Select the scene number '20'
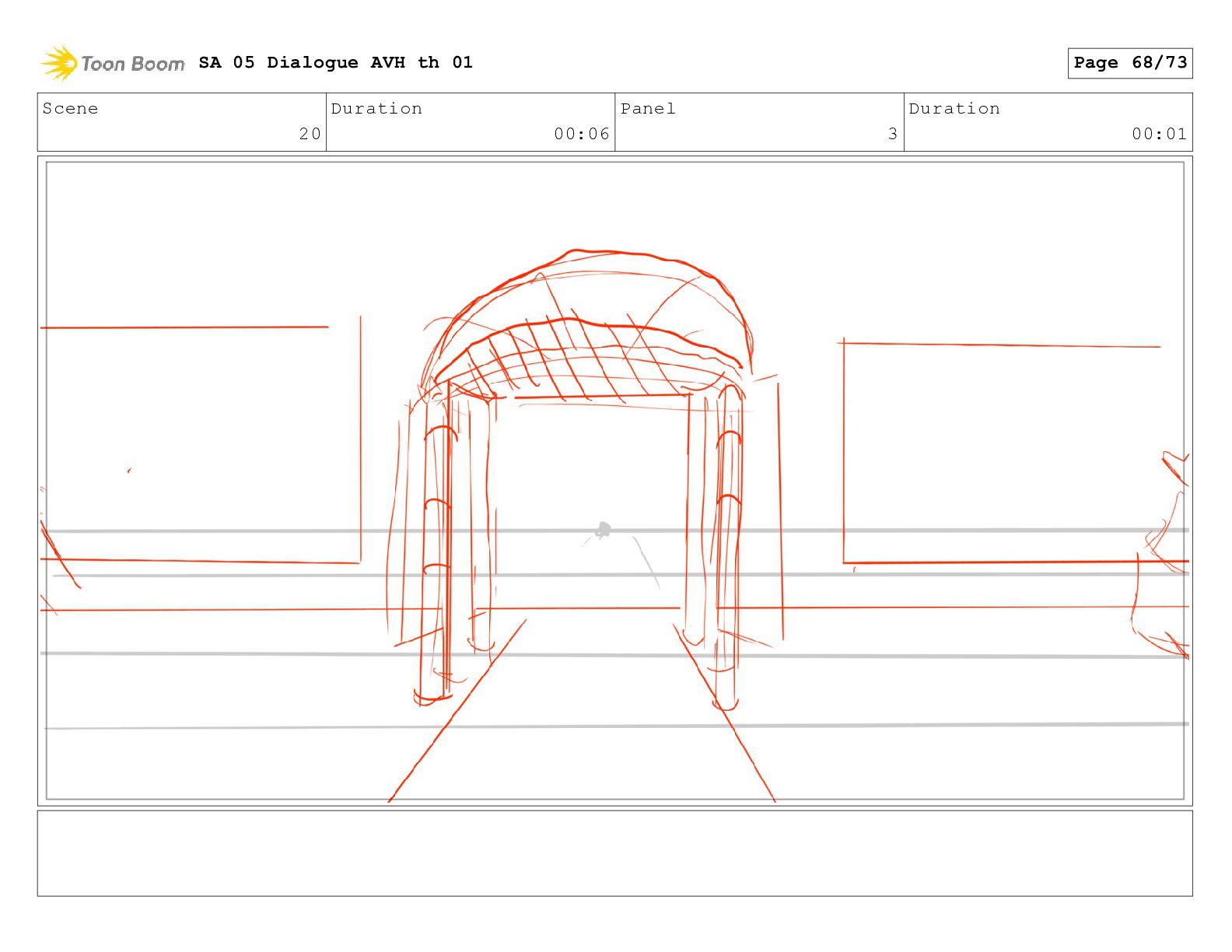The width and height of the screenshot is (1232, 952). [310, 134]
